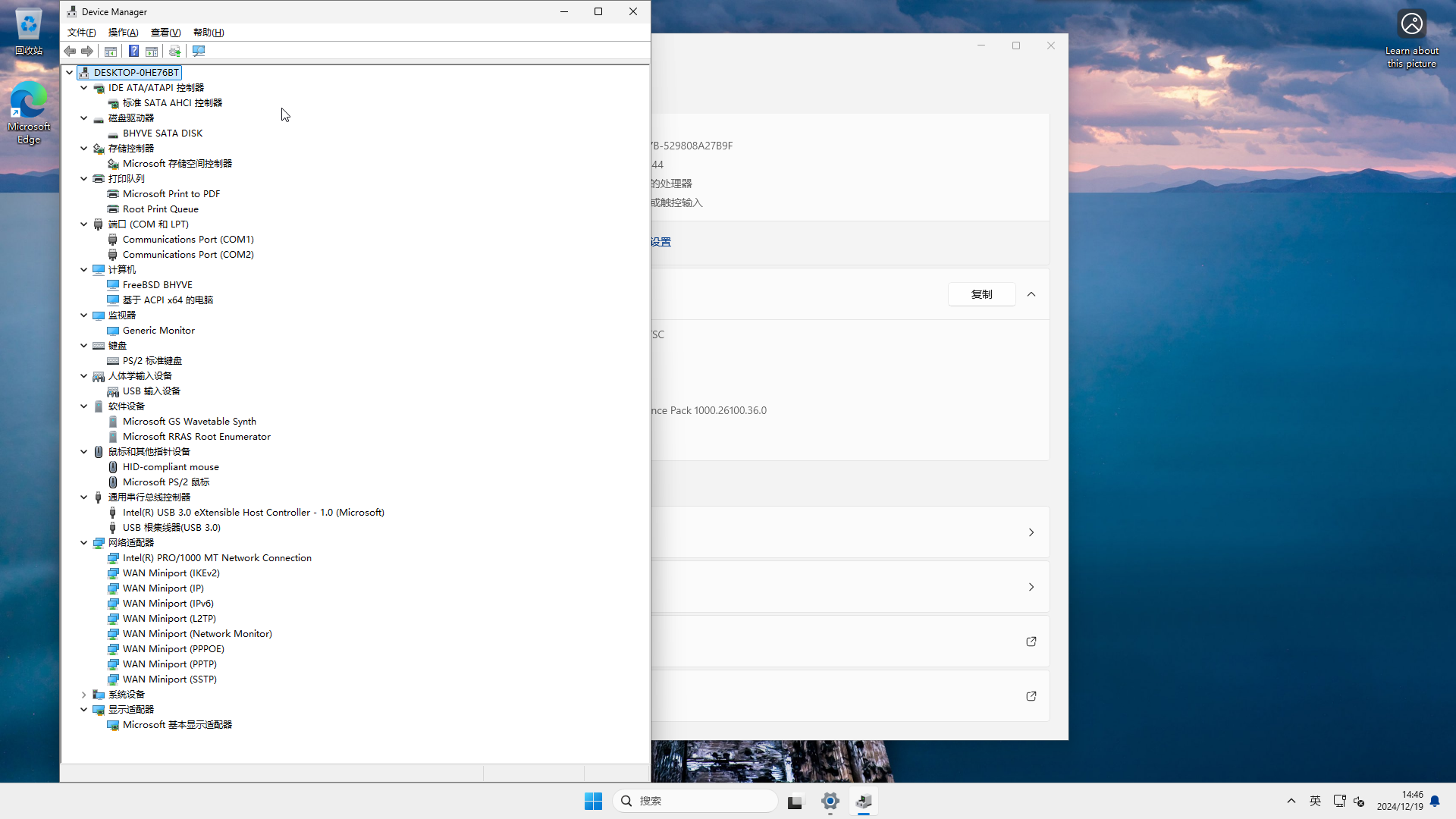Select Communications Port (COM2)

[x=188, y=255]
